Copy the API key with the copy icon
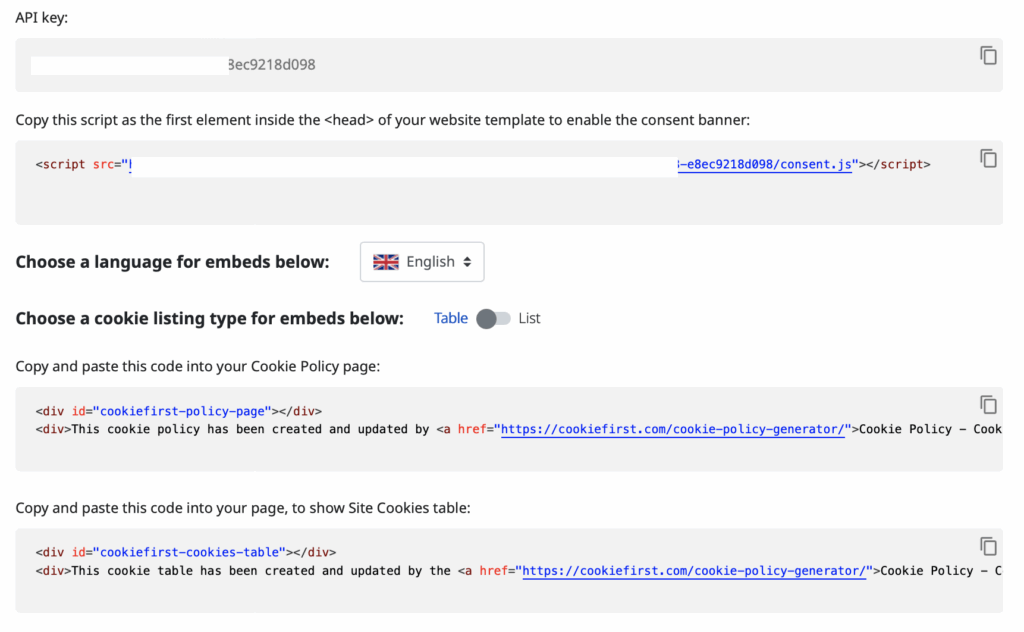The width and height of the screenshot is (1024, 632). [988, 56]
